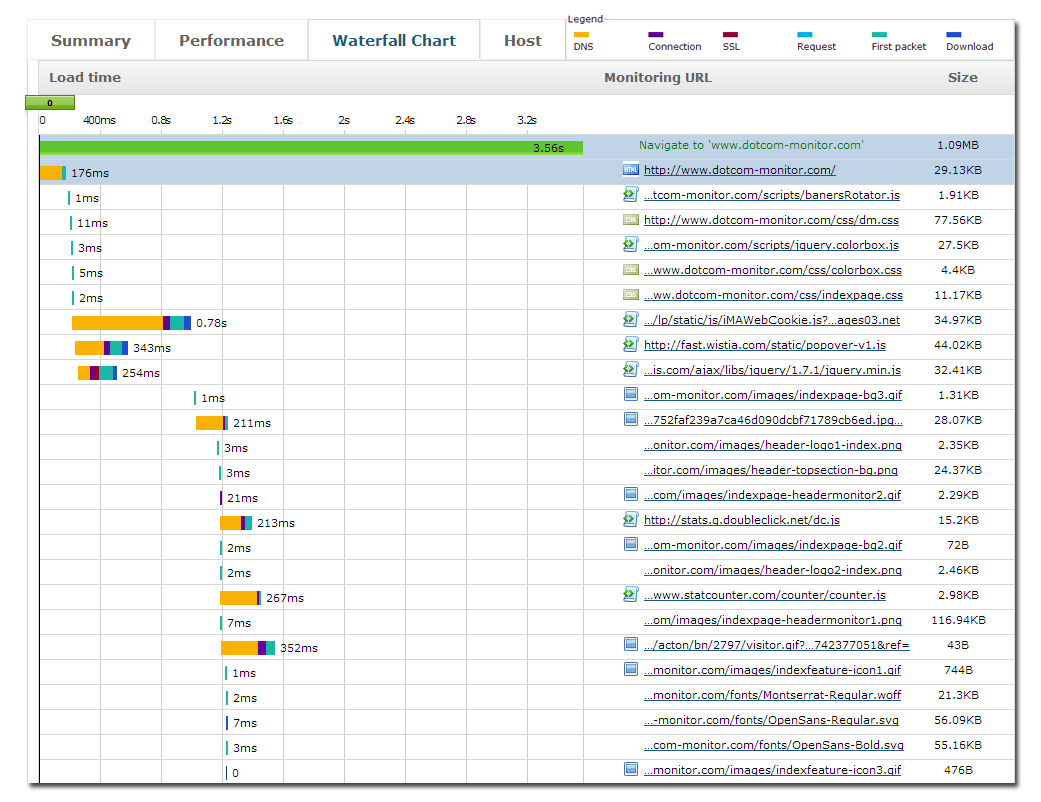Click image icon beside indexfeature-icon3.gif
Image resolution: width=1041 pixels, height=802 pixels.
tap(631, 769)
